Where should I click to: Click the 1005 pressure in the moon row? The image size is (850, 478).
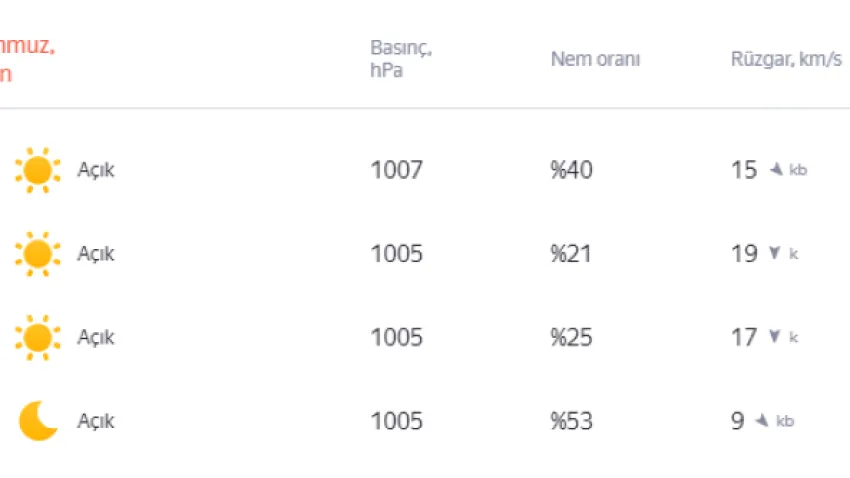pyautogui.click(x=396, y=421)
